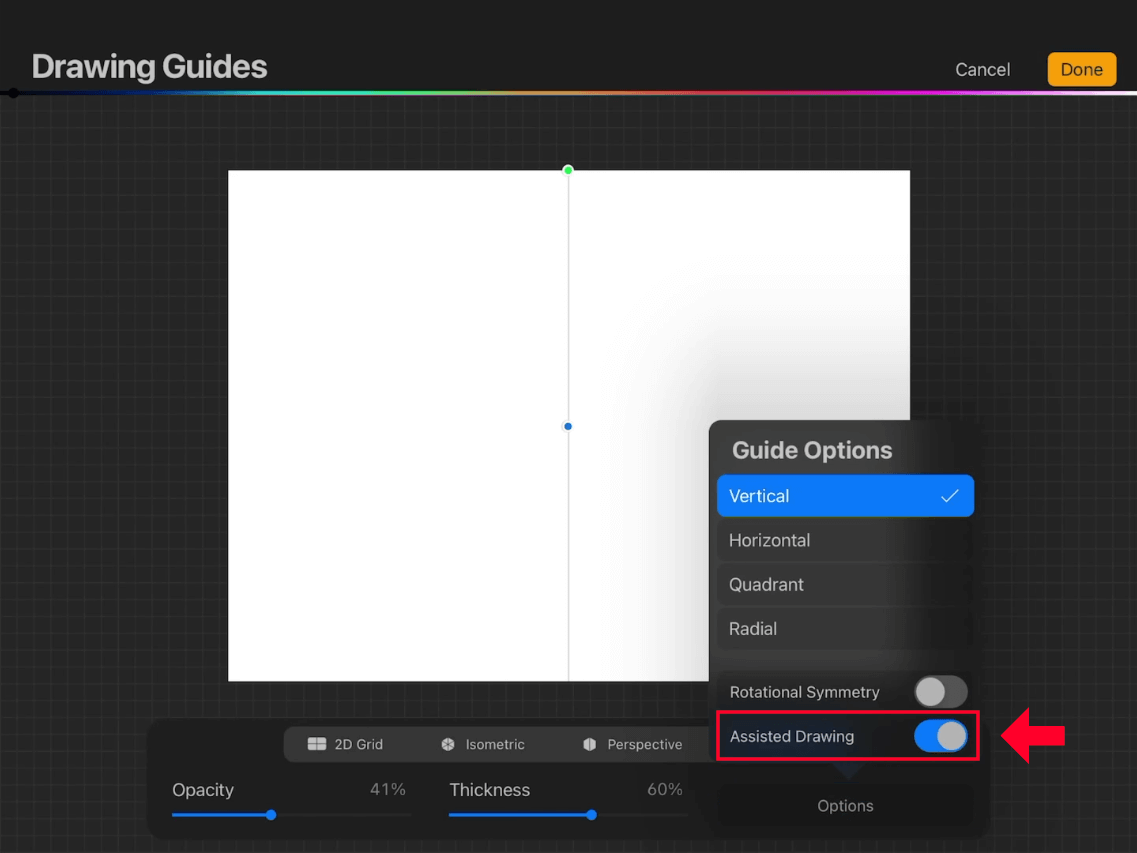The height and width of the screenshot is (853, 1137).
Task: Choose Radial symmetry option
Action: (x=845, y=629)
